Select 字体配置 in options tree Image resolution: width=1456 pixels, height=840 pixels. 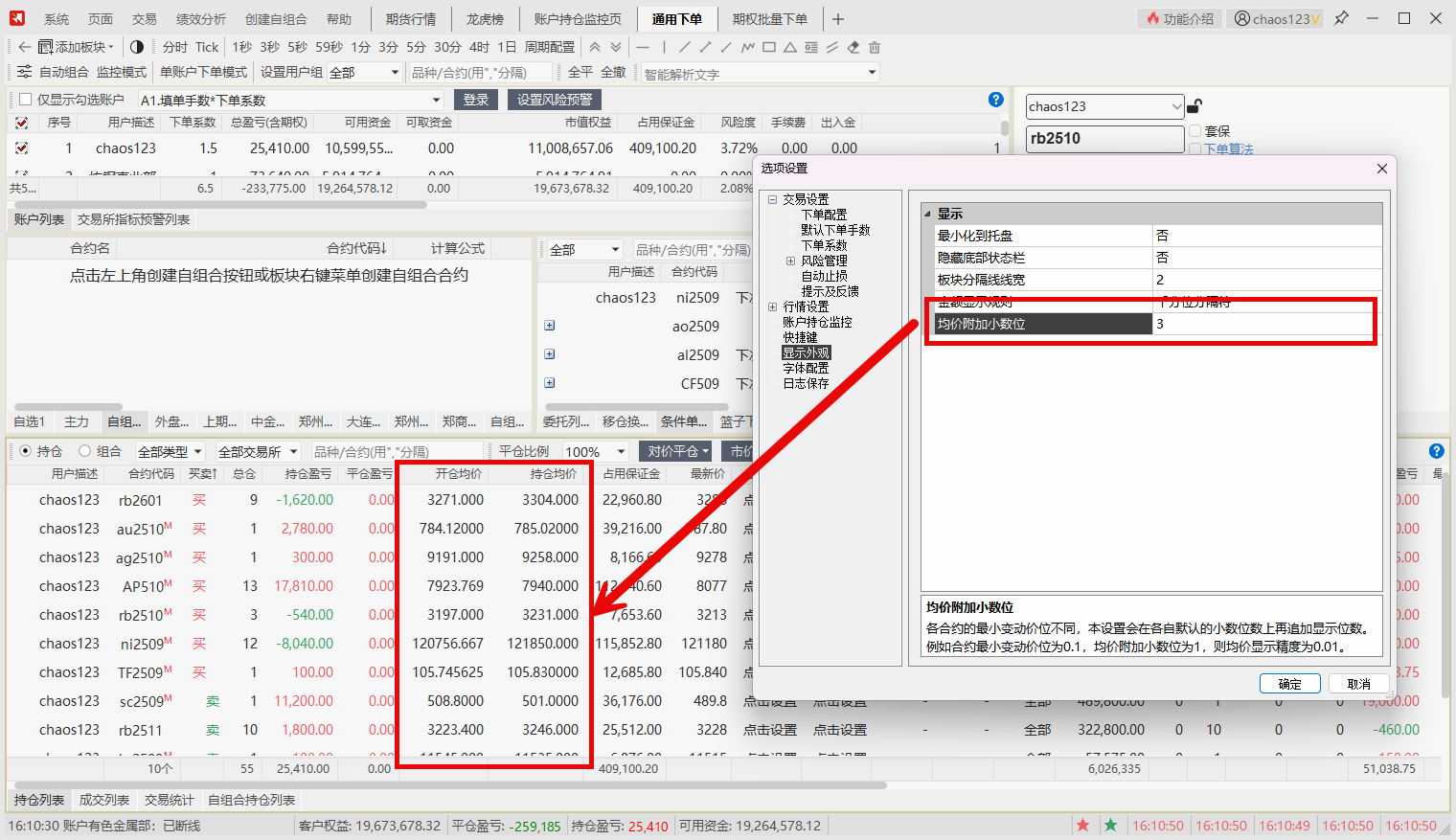click(806, 368)
